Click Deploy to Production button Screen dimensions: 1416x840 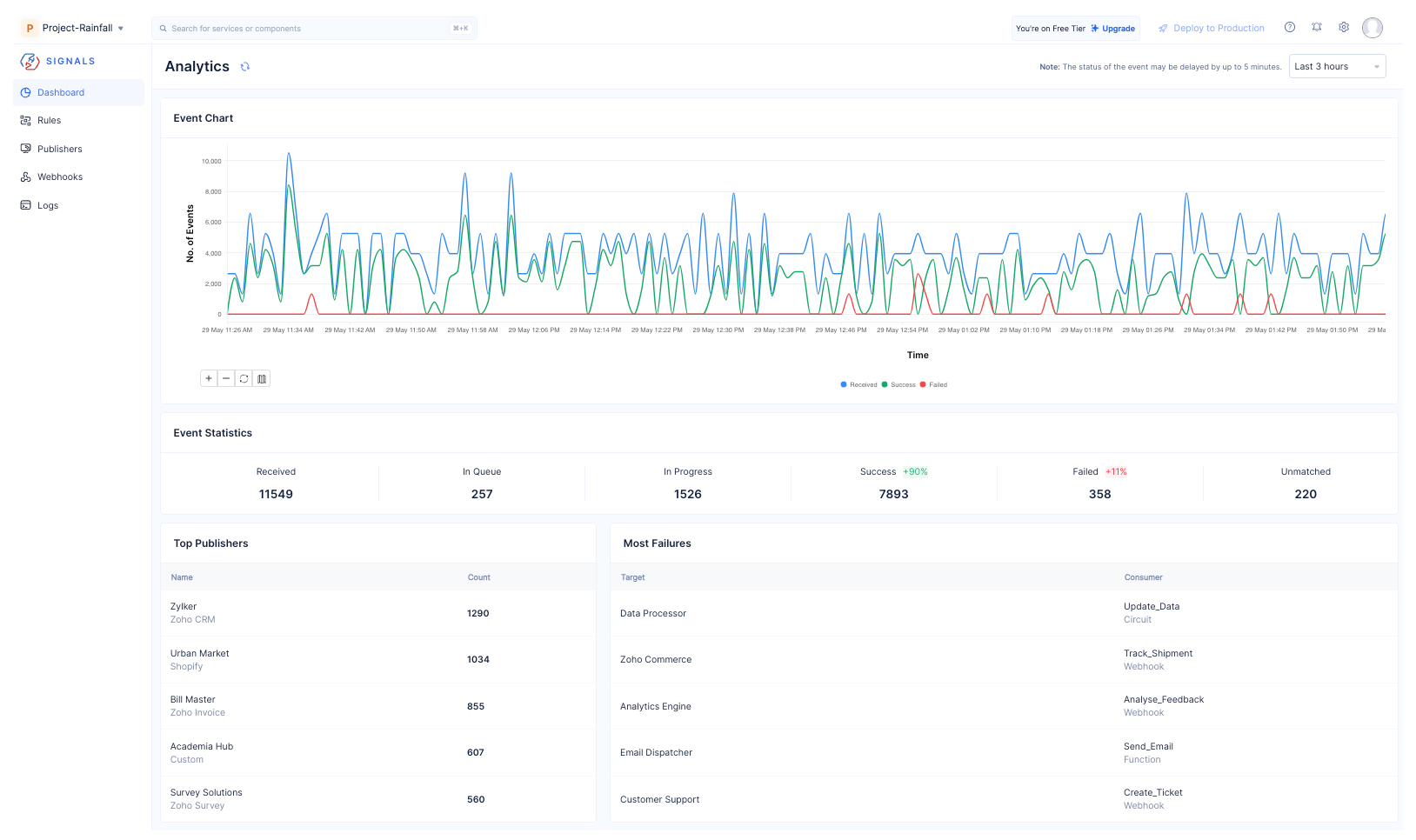pyautogui.click(x=1212, y=29)
